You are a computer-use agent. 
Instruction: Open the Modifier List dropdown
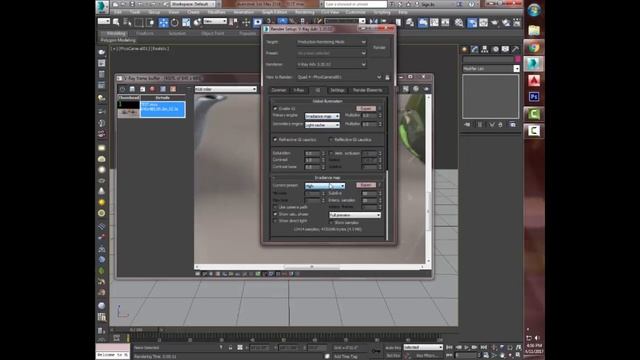pos(491,69)
